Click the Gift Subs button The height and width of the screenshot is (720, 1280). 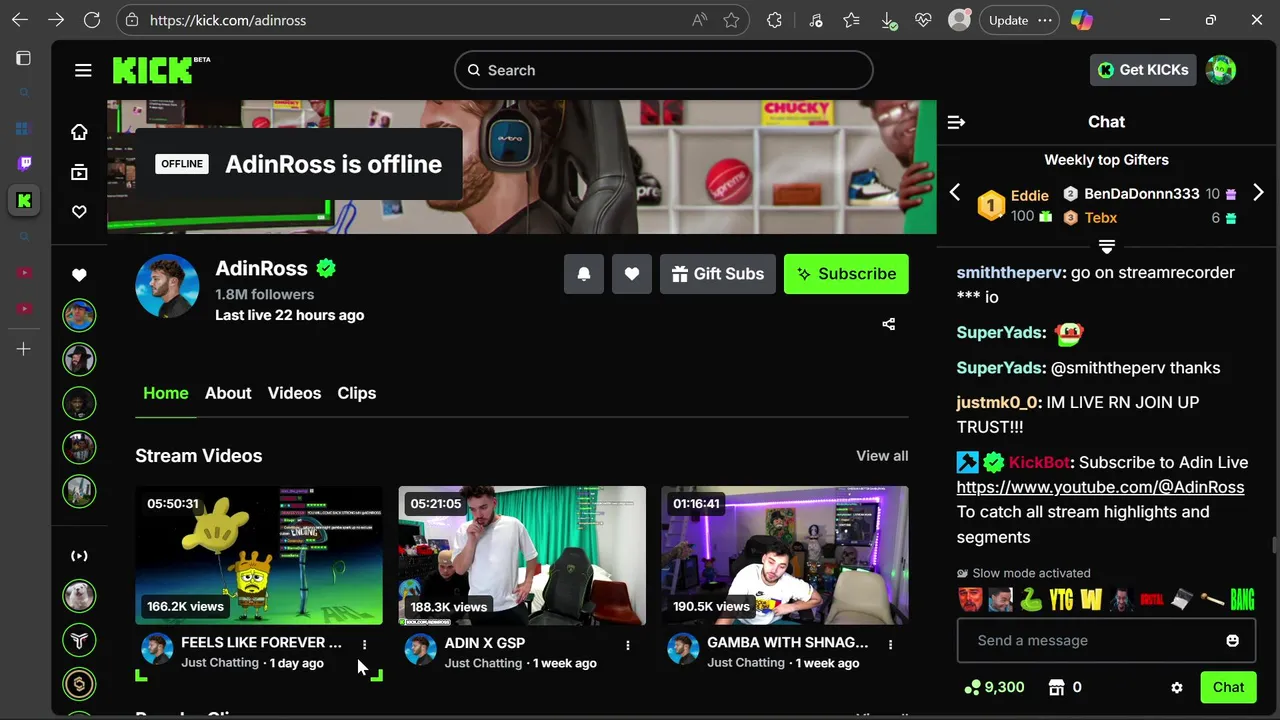click(x=718, y=274)
